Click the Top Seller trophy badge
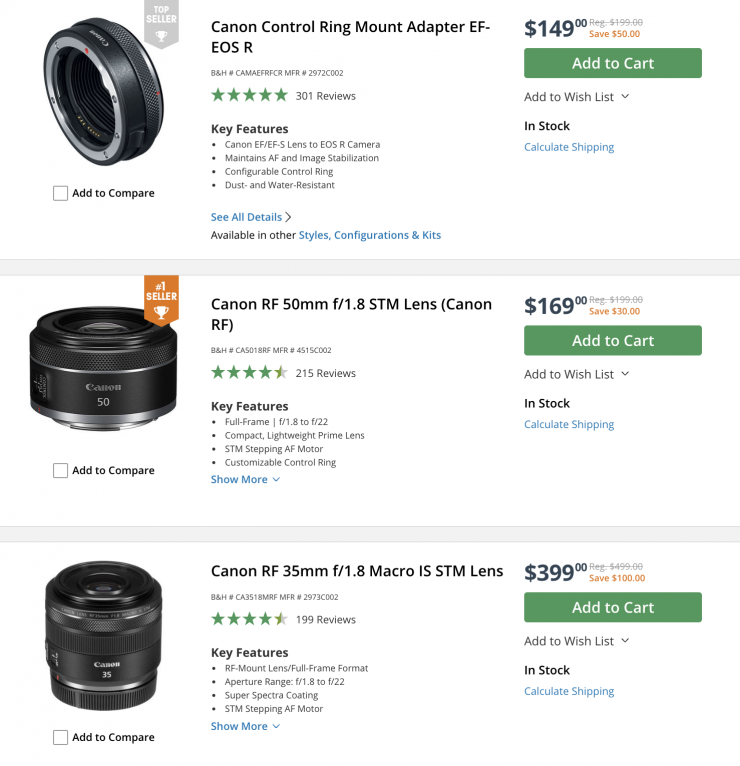Image resolution: width=740 pixels, height=766 pixels. click(161, 27)
